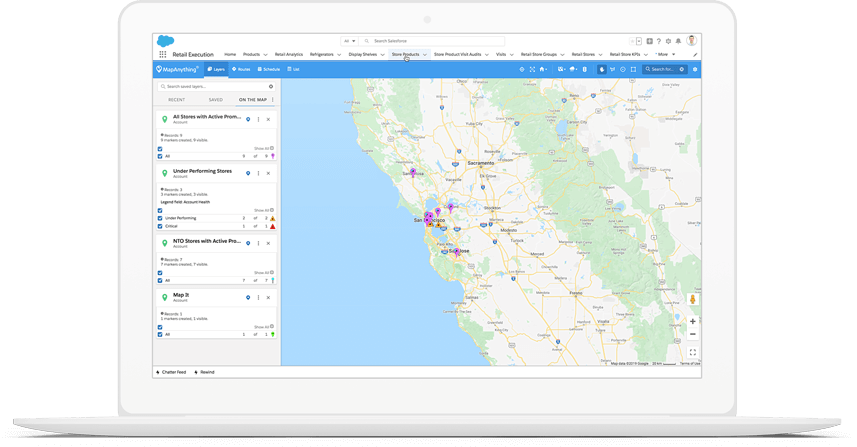This screenshot has width=857, height=447.
Task: Expand the Store Products dropdown chevron
Action: click(x=425, y=55)
